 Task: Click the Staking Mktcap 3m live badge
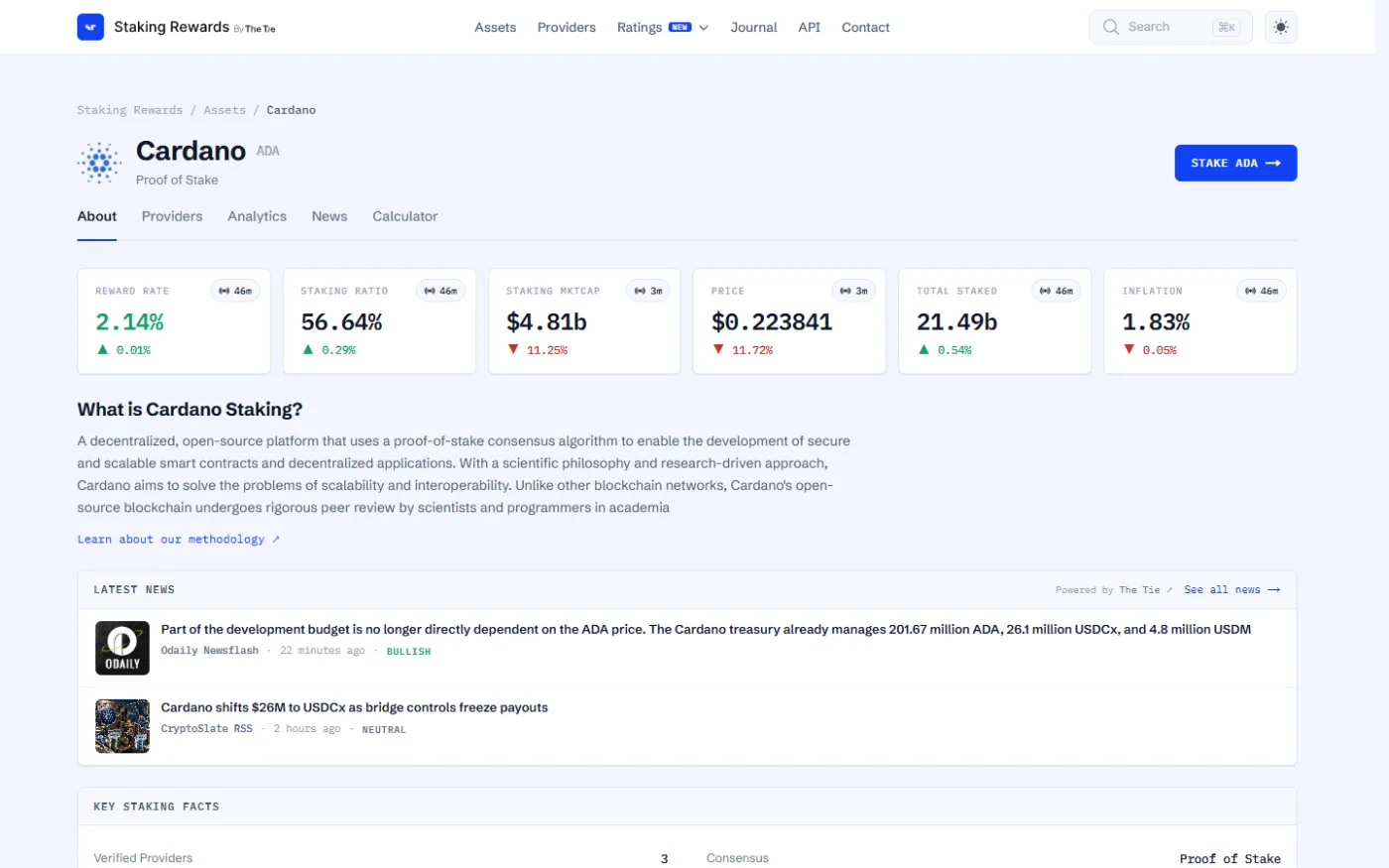pyautogui.click(x=649, y=291)
